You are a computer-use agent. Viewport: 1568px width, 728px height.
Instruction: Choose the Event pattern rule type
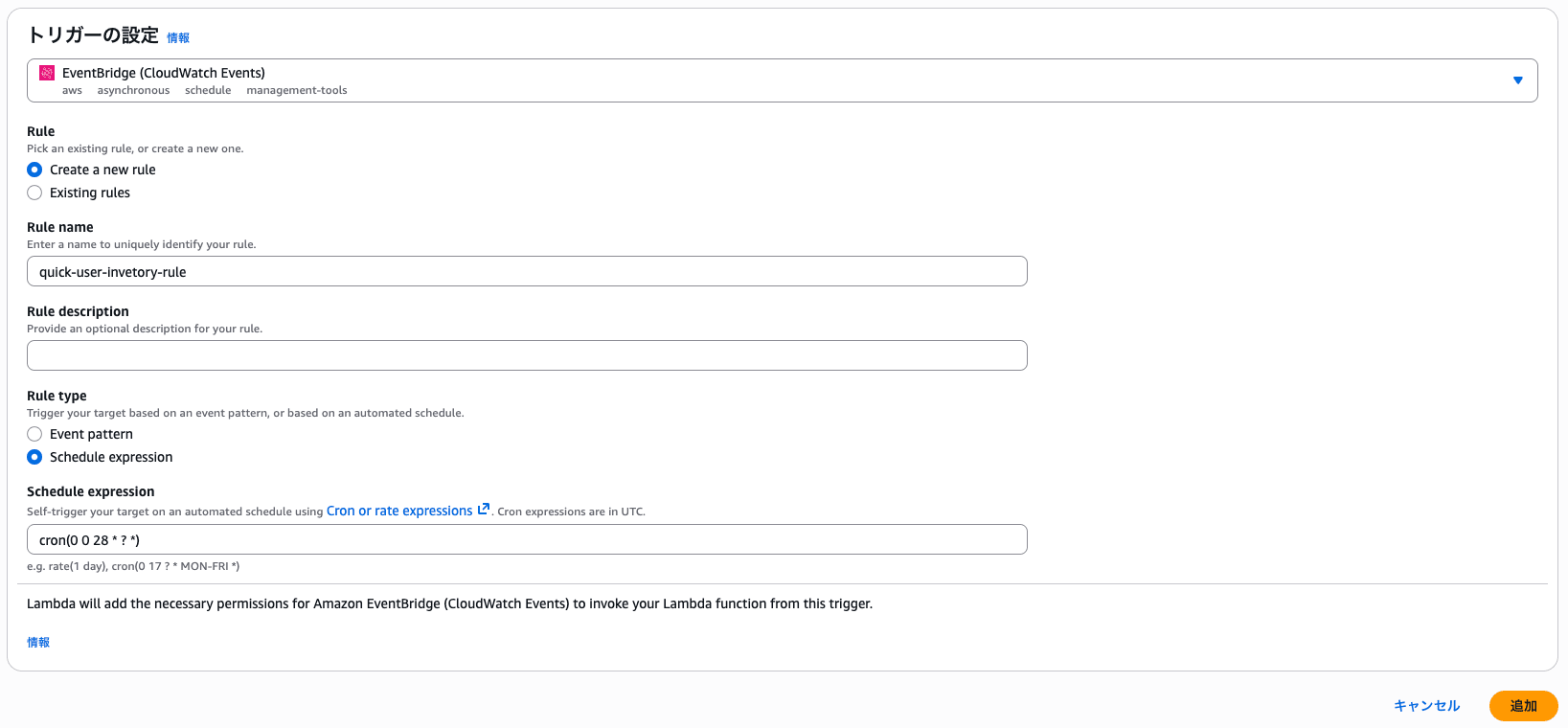coord(34,434)
